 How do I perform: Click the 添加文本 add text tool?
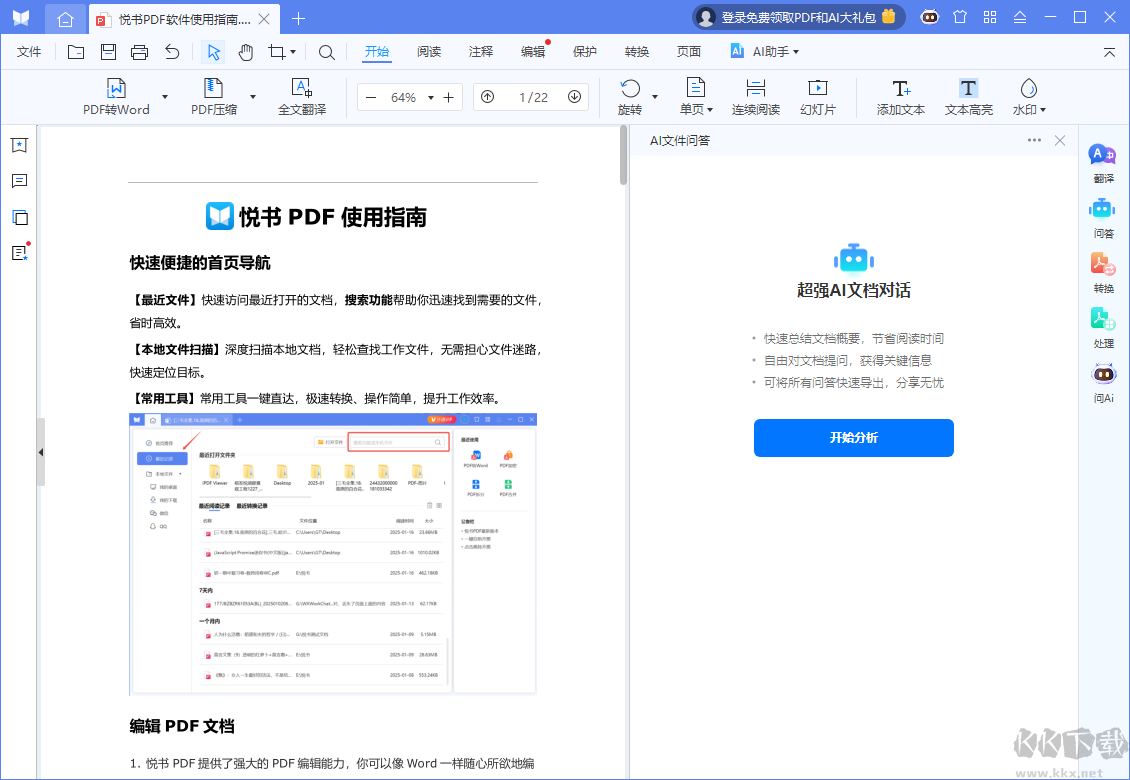[x=900, y=97]
